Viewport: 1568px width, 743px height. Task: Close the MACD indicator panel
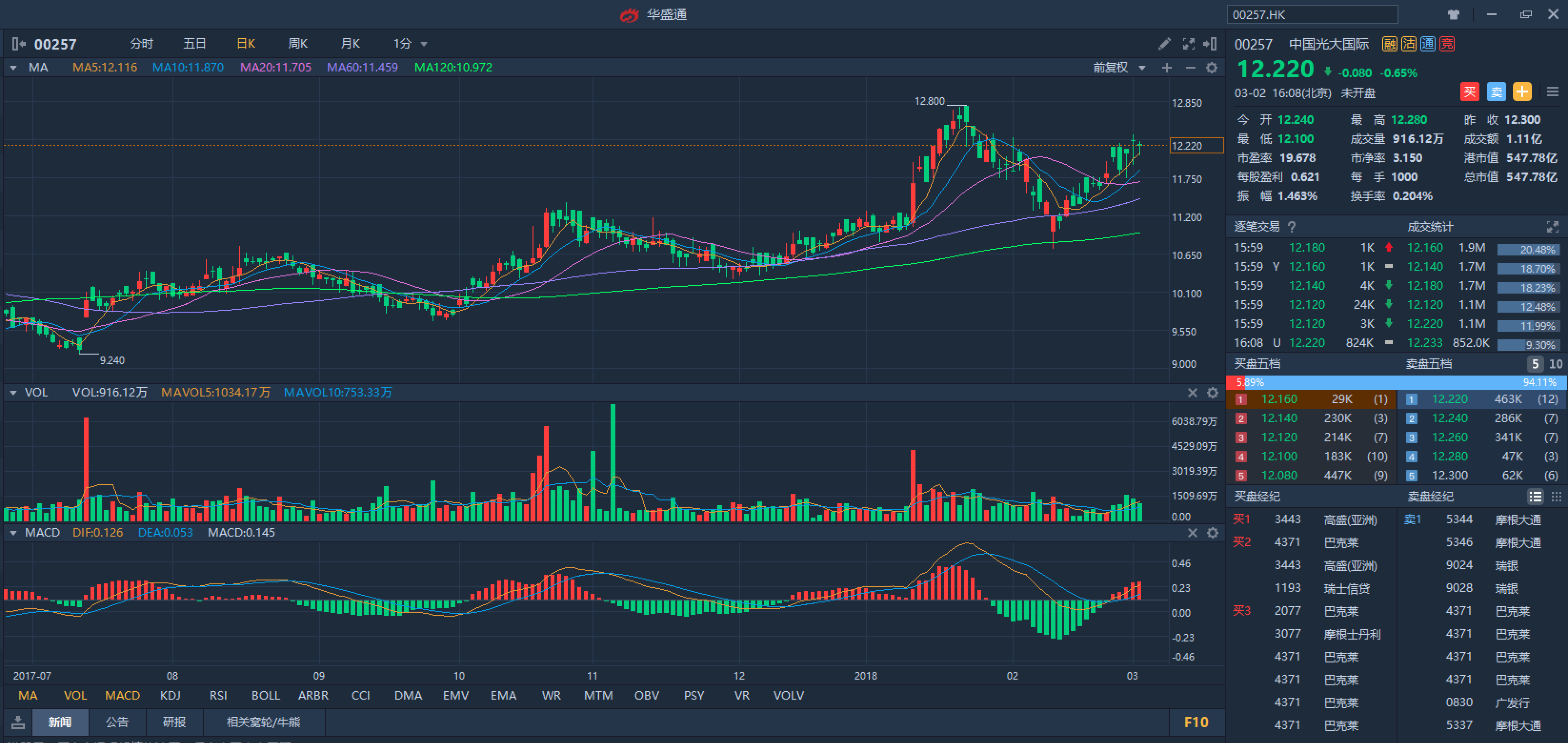(1192, 533)
